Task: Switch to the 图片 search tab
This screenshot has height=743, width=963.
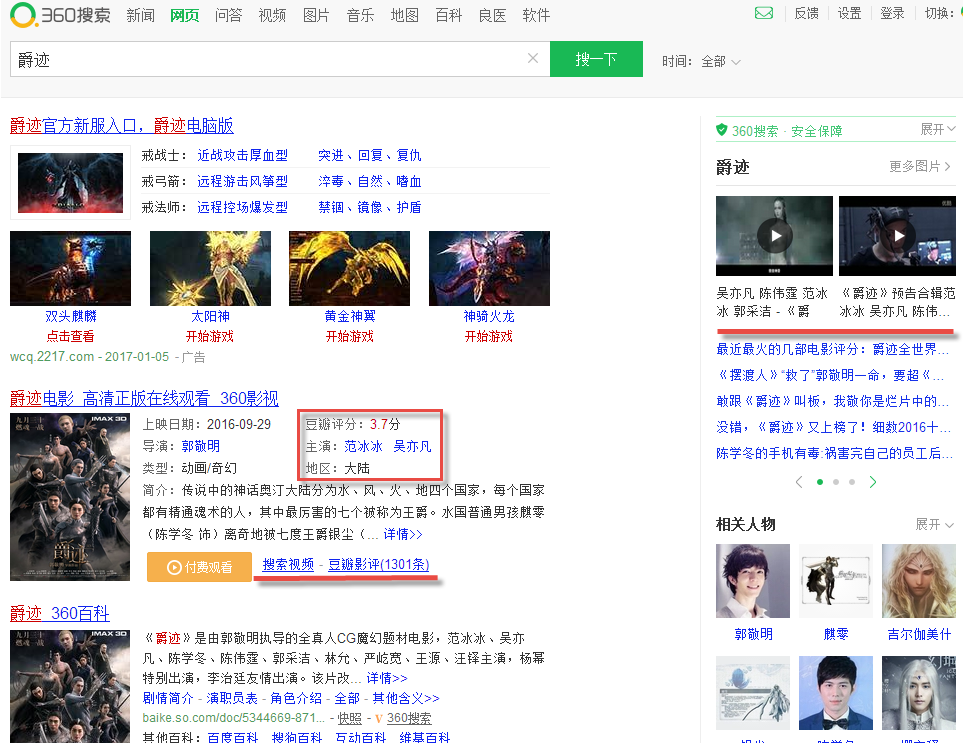Action: click(316, 15)
